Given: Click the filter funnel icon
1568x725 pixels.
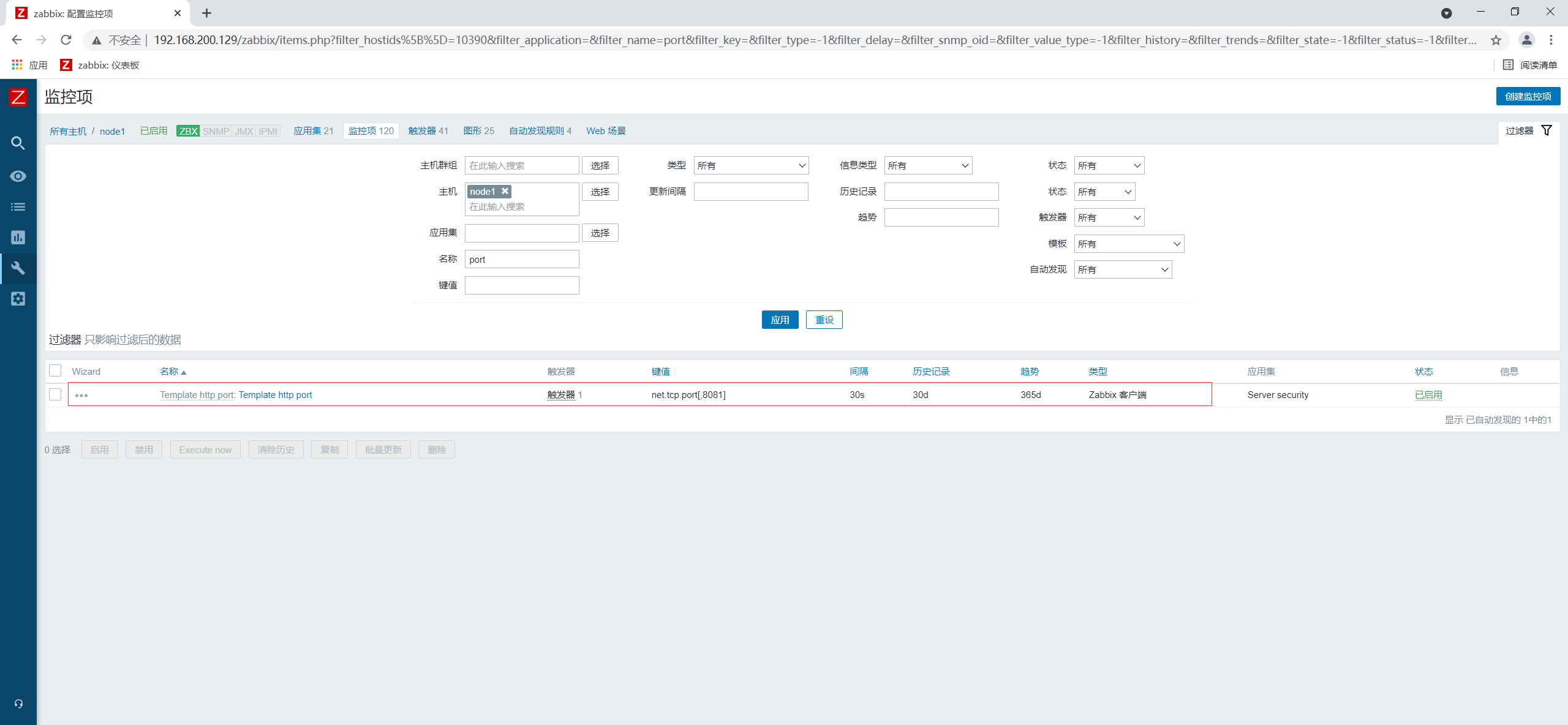Looking at the screenshot, I should click(x=1547, y=130).
